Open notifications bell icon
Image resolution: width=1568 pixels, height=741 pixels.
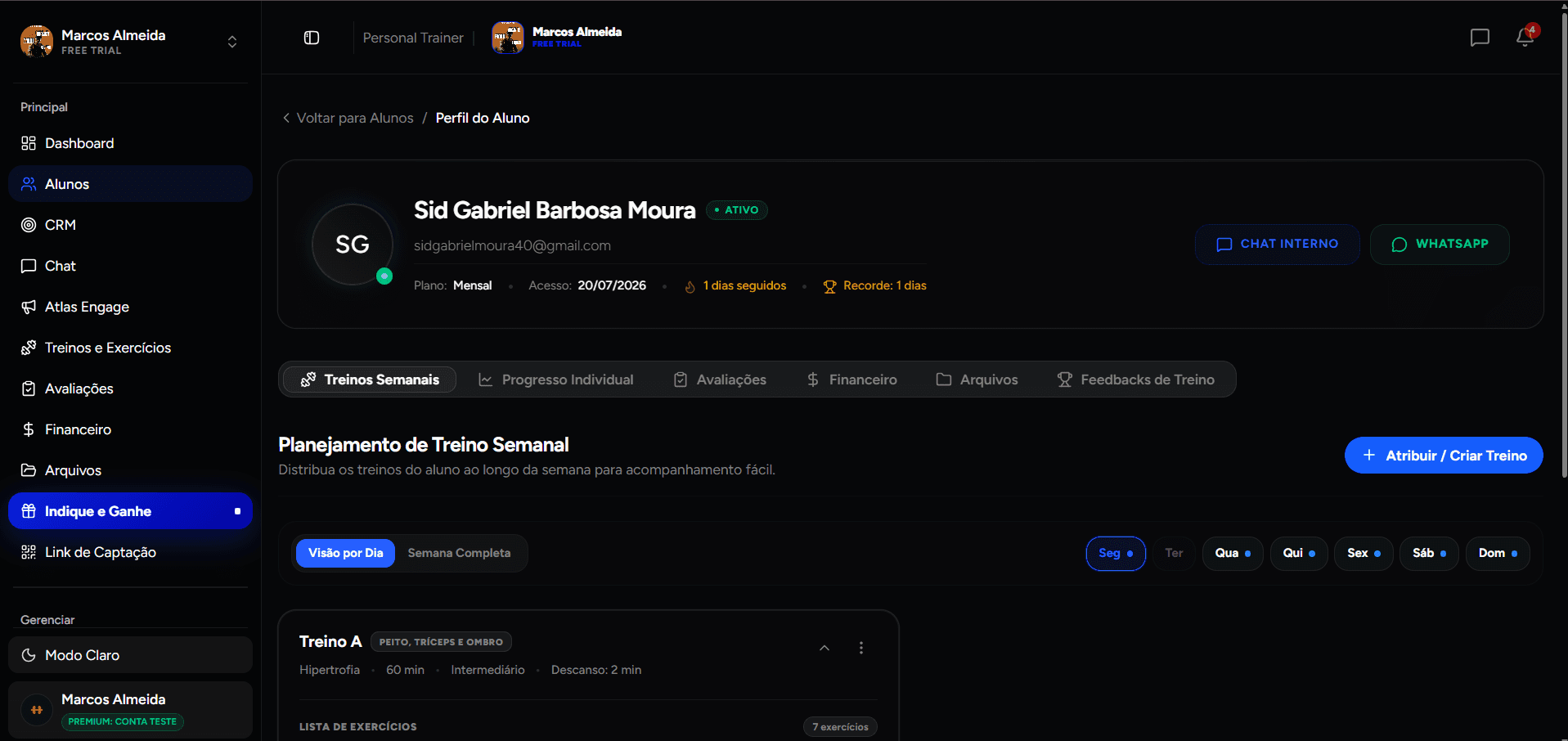point(1525,37)
